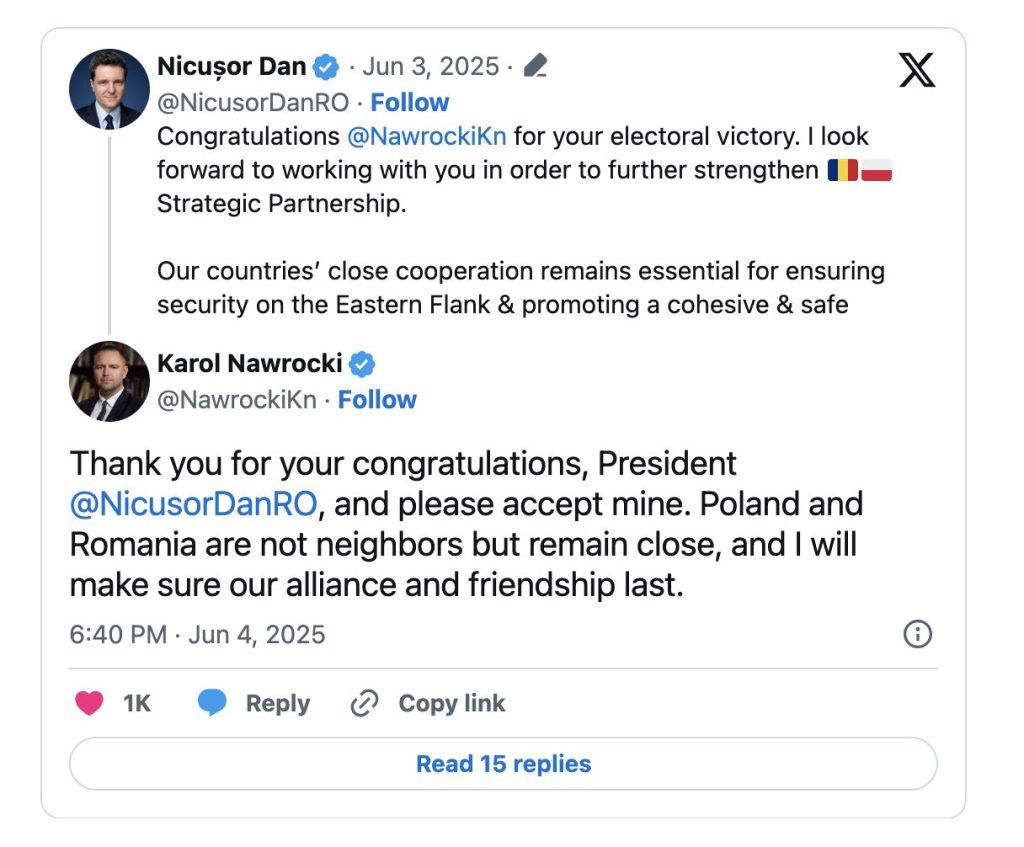This screenshot has height=847, width=1024.
Task: Open the 6:40 PM · Jun 4, 2025 timestamp
Action: point(197,635)
